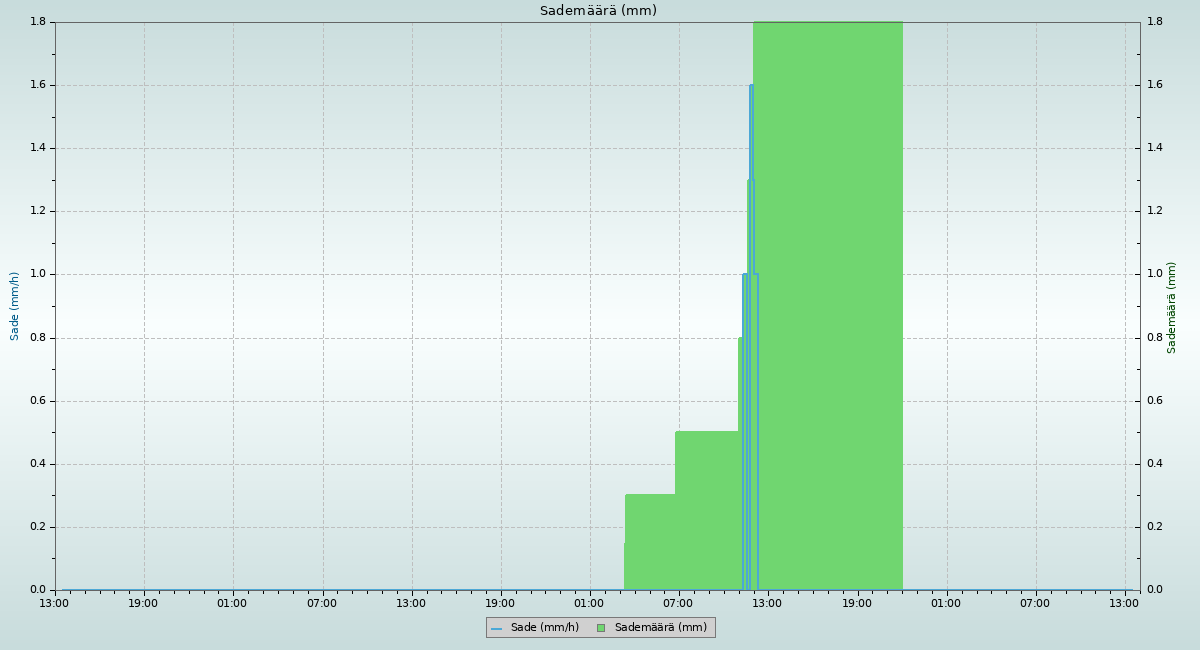Click the green square swatch in the legend

pyautogui.click(x=600, y=628)
